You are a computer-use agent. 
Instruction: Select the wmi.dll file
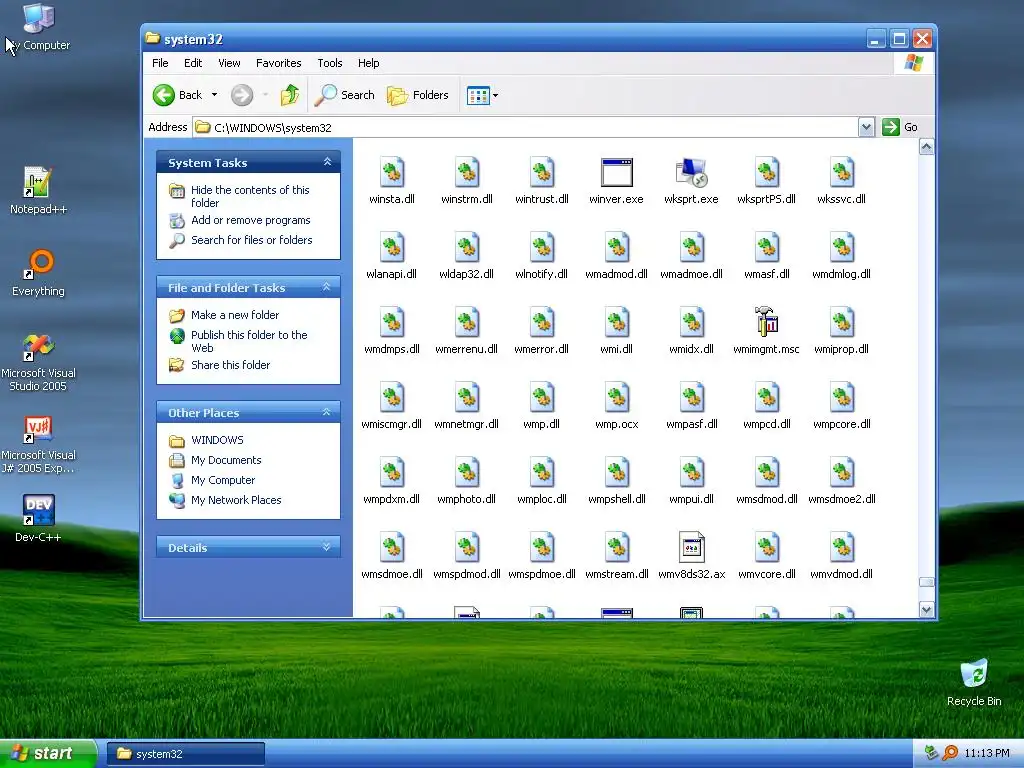(616, 331)
